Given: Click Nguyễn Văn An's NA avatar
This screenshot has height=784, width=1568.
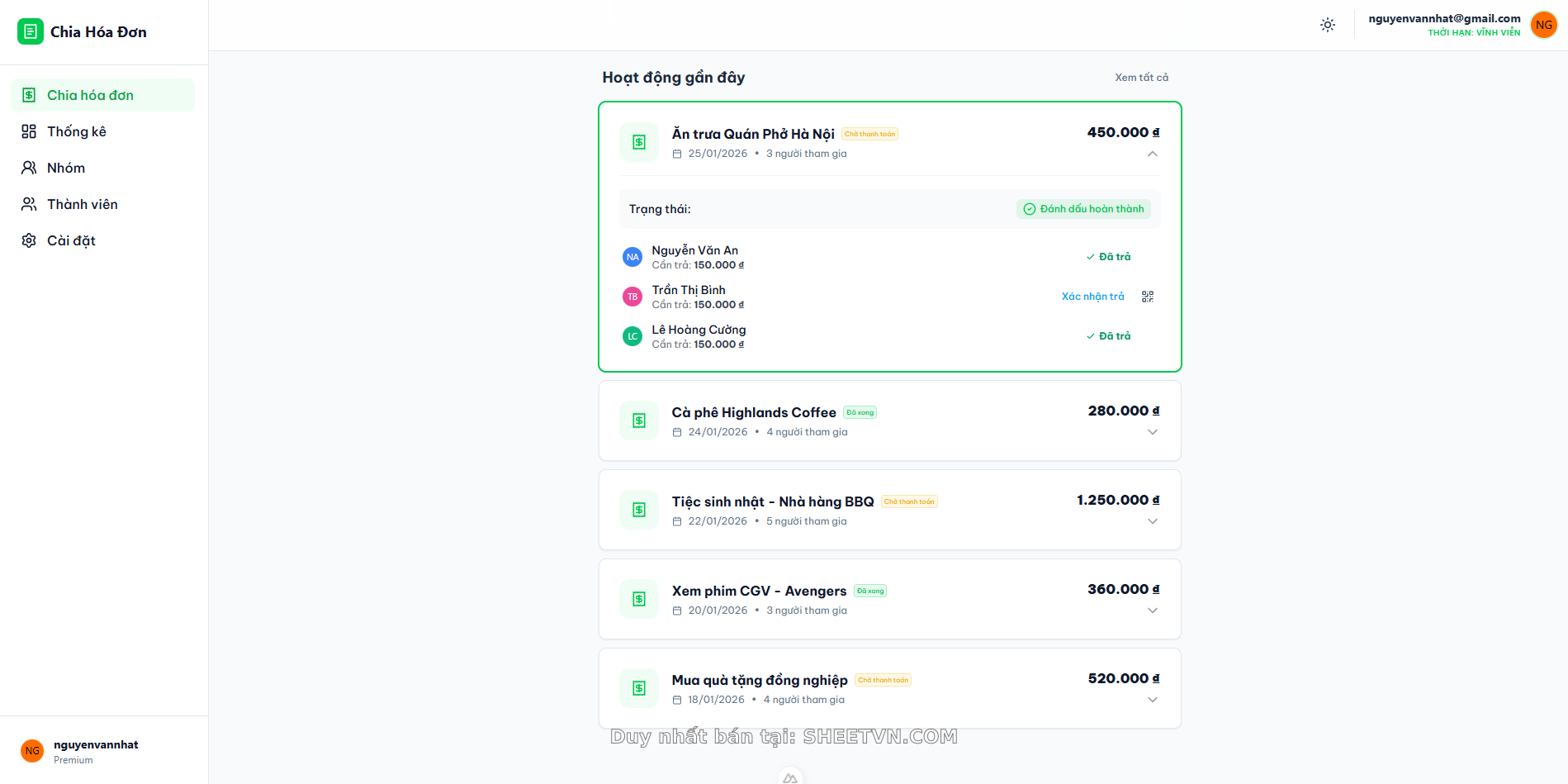Looking at the screenshot, I should click(632, 257).
